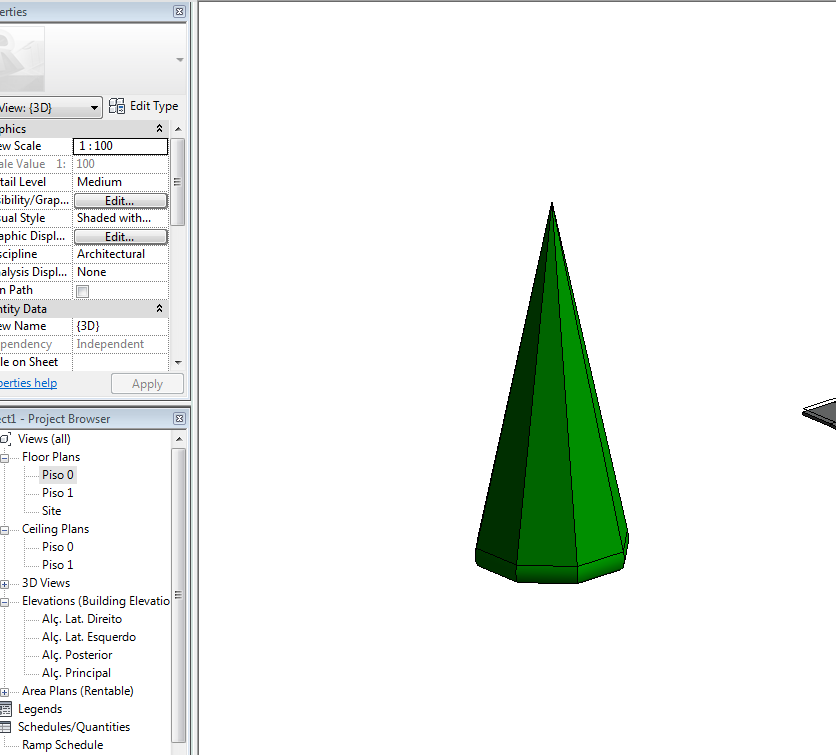836x755 pixels.
Task: Click the Schedules/Quantities icon
Action: coord(5,727)
